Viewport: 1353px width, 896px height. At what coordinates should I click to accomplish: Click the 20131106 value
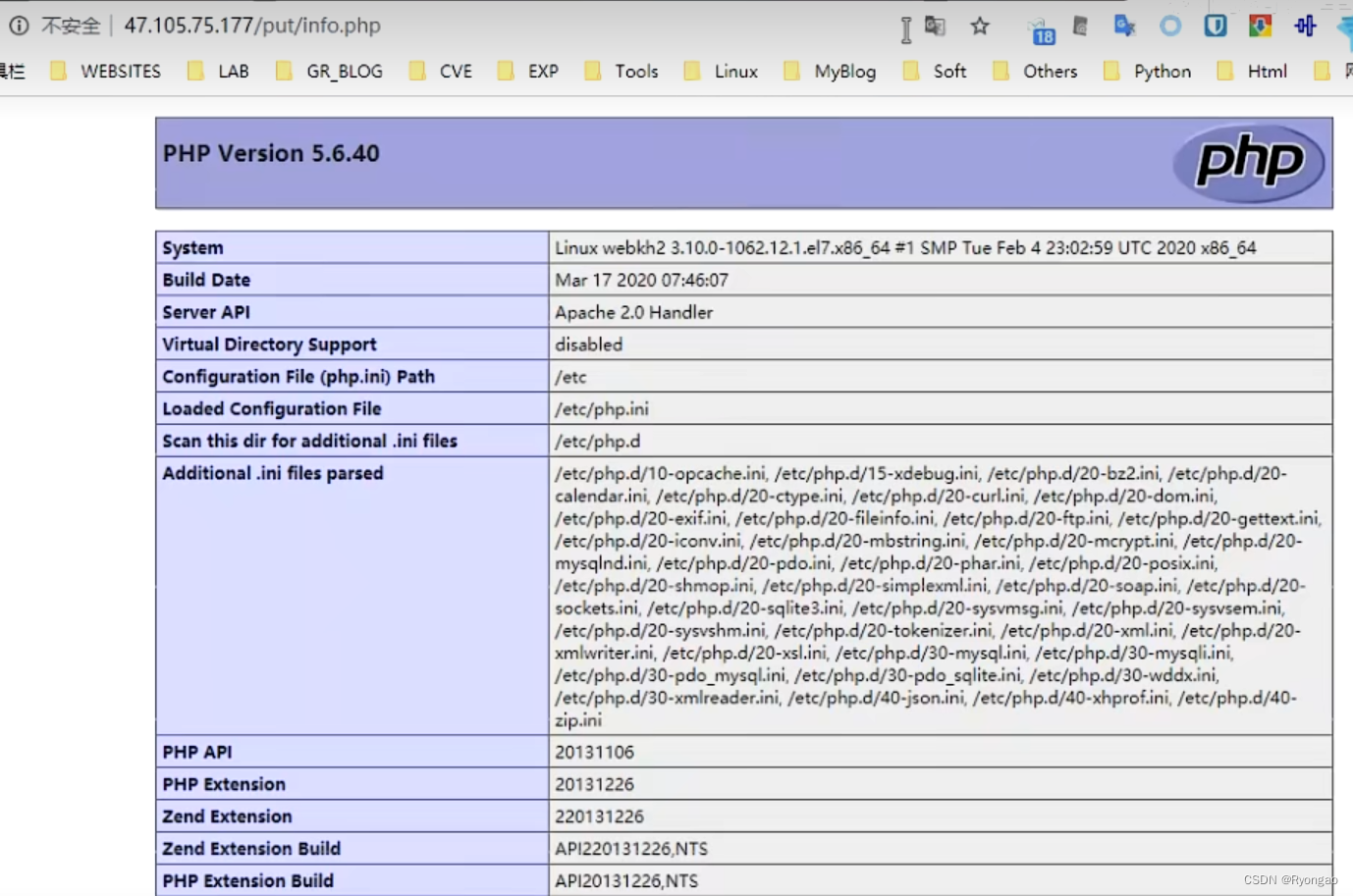pyautogui.click(x=594, y=752)
